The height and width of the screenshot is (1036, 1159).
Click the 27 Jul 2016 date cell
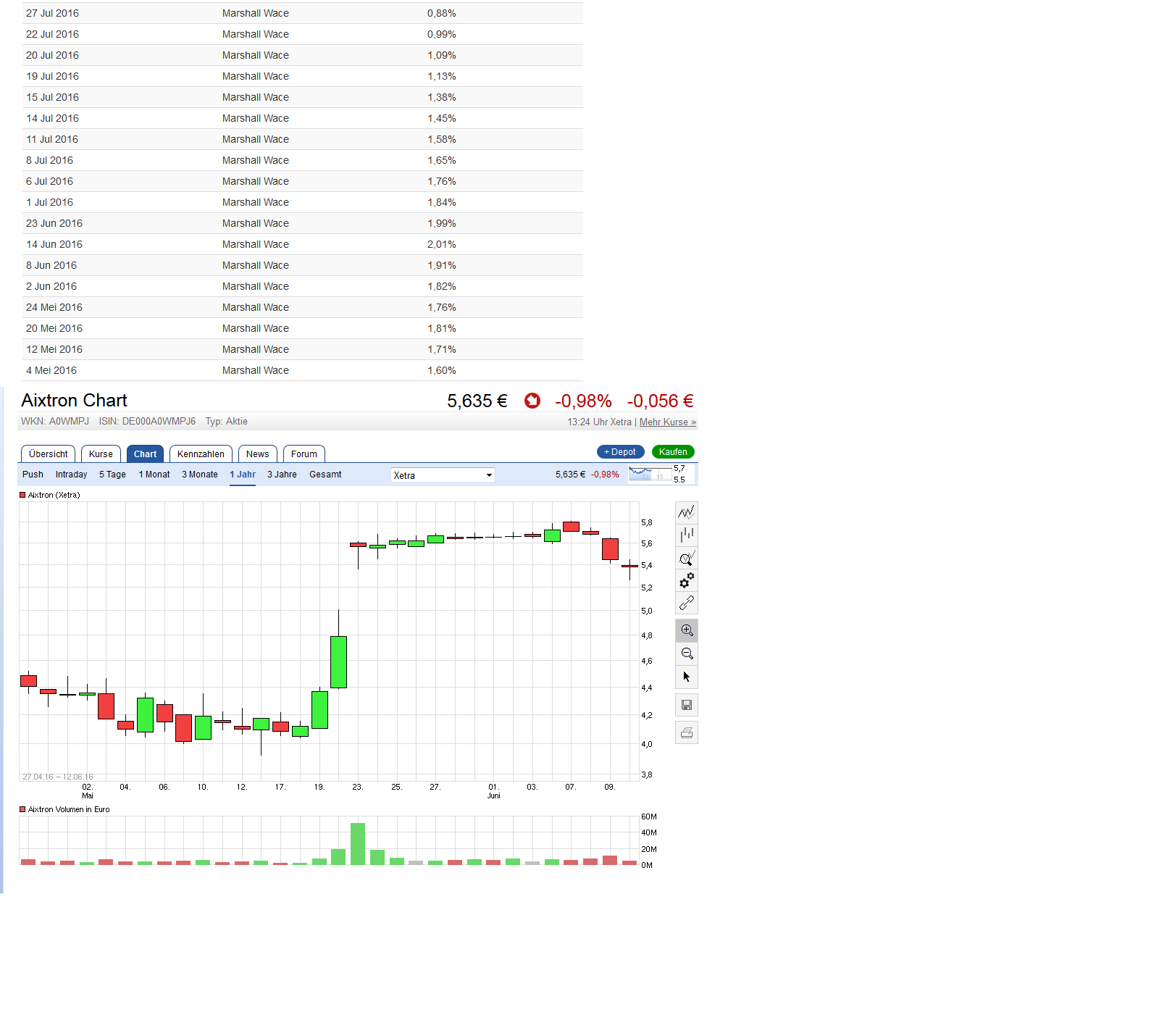tap(52, 13)
